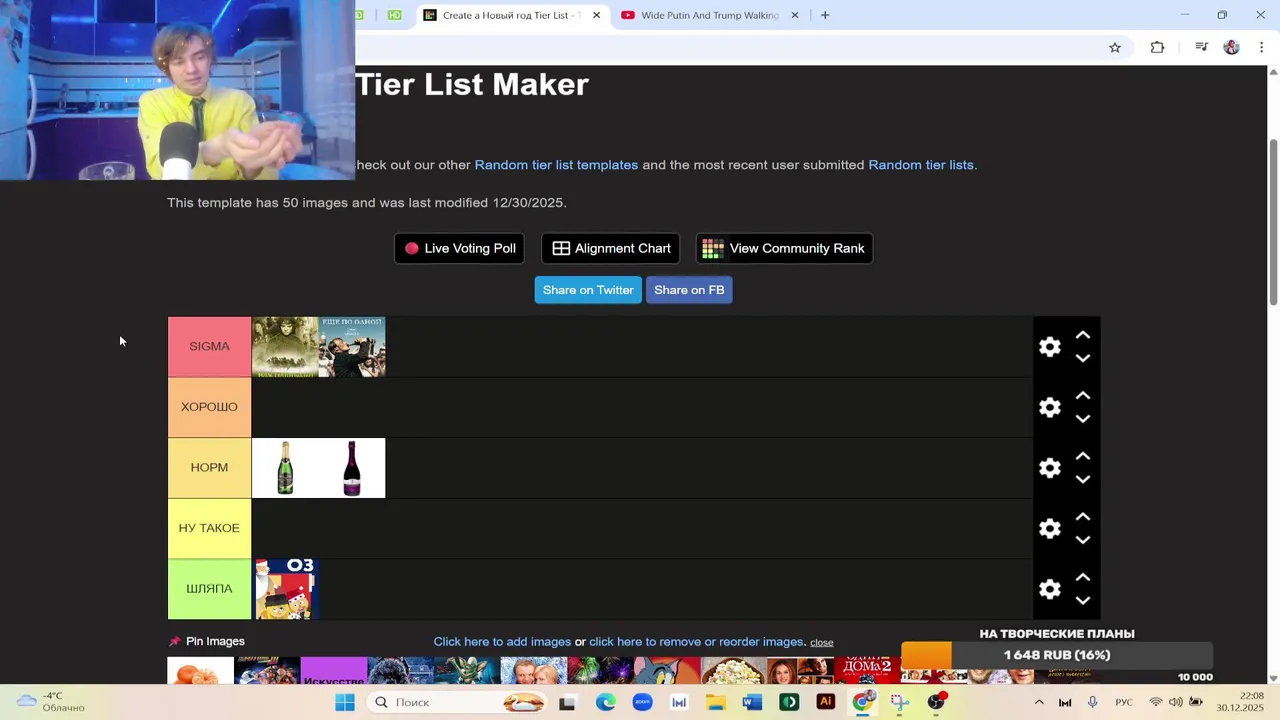Open the Alignment Chart

[611, 248]
